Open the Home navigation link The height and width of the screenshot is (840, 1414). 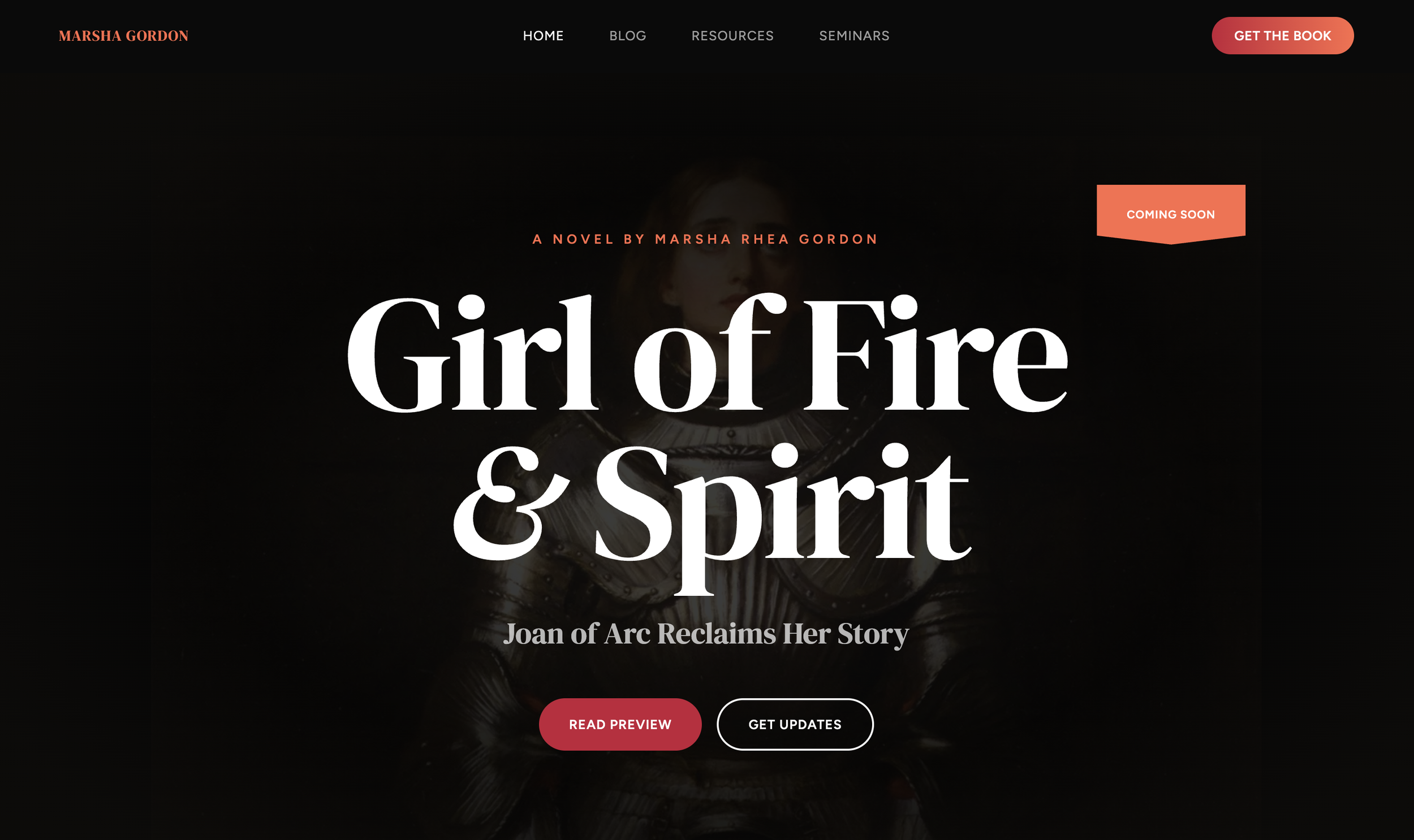pyautogui.click(x=543, y=36)
